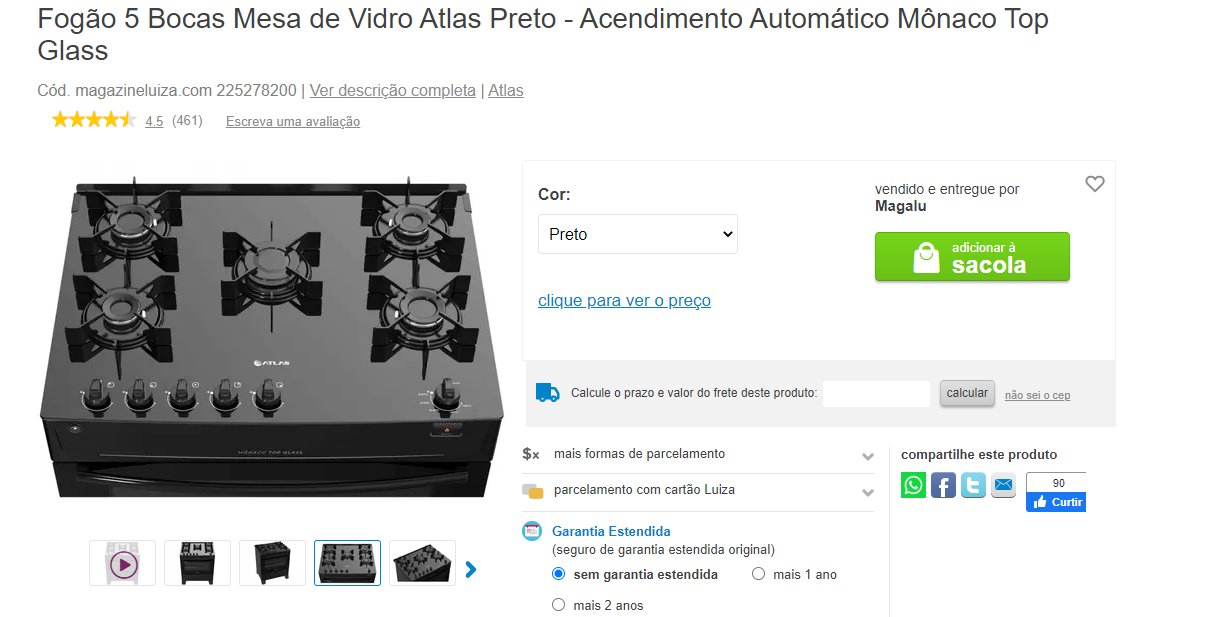Open 'Escreva uma avaliação' link
Screen dimensions: 1213x617
pyautogui.click(x=293, y=121)
